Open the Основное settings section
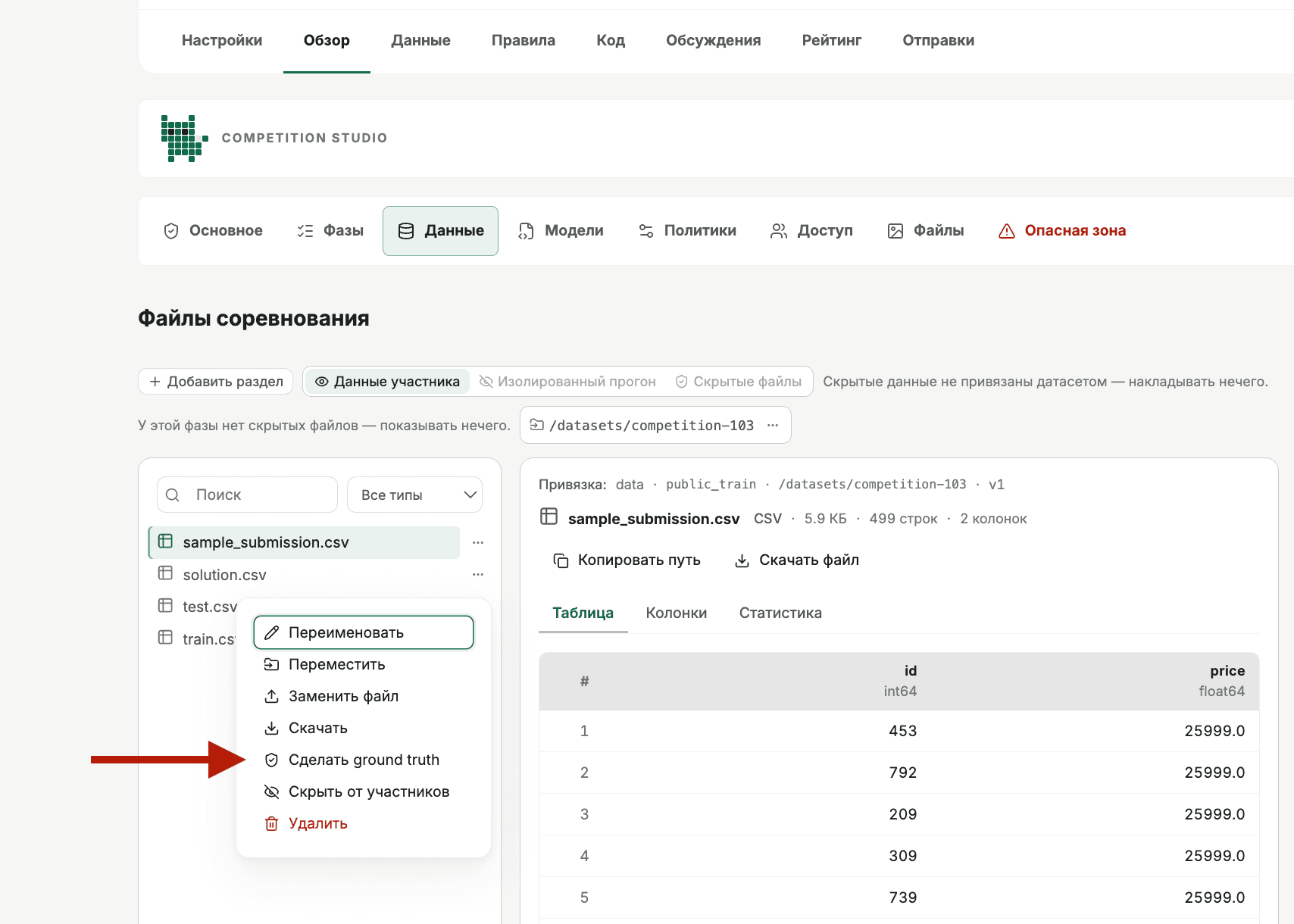Image resolution: width=1294 pixels, height=924 pixels. [x=214, y=231]
